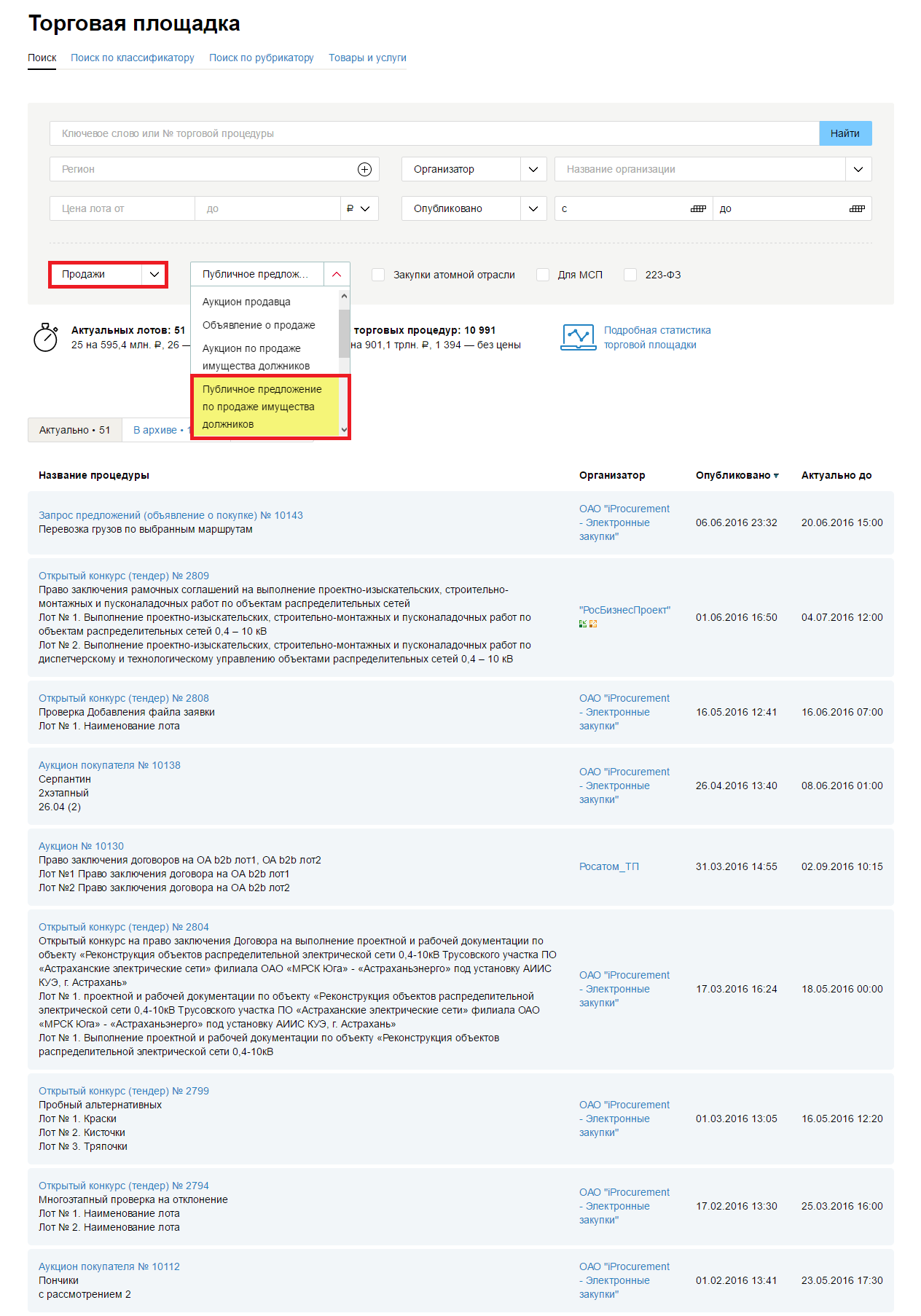Toggle the Для МСП checkbox

point(543,275)
